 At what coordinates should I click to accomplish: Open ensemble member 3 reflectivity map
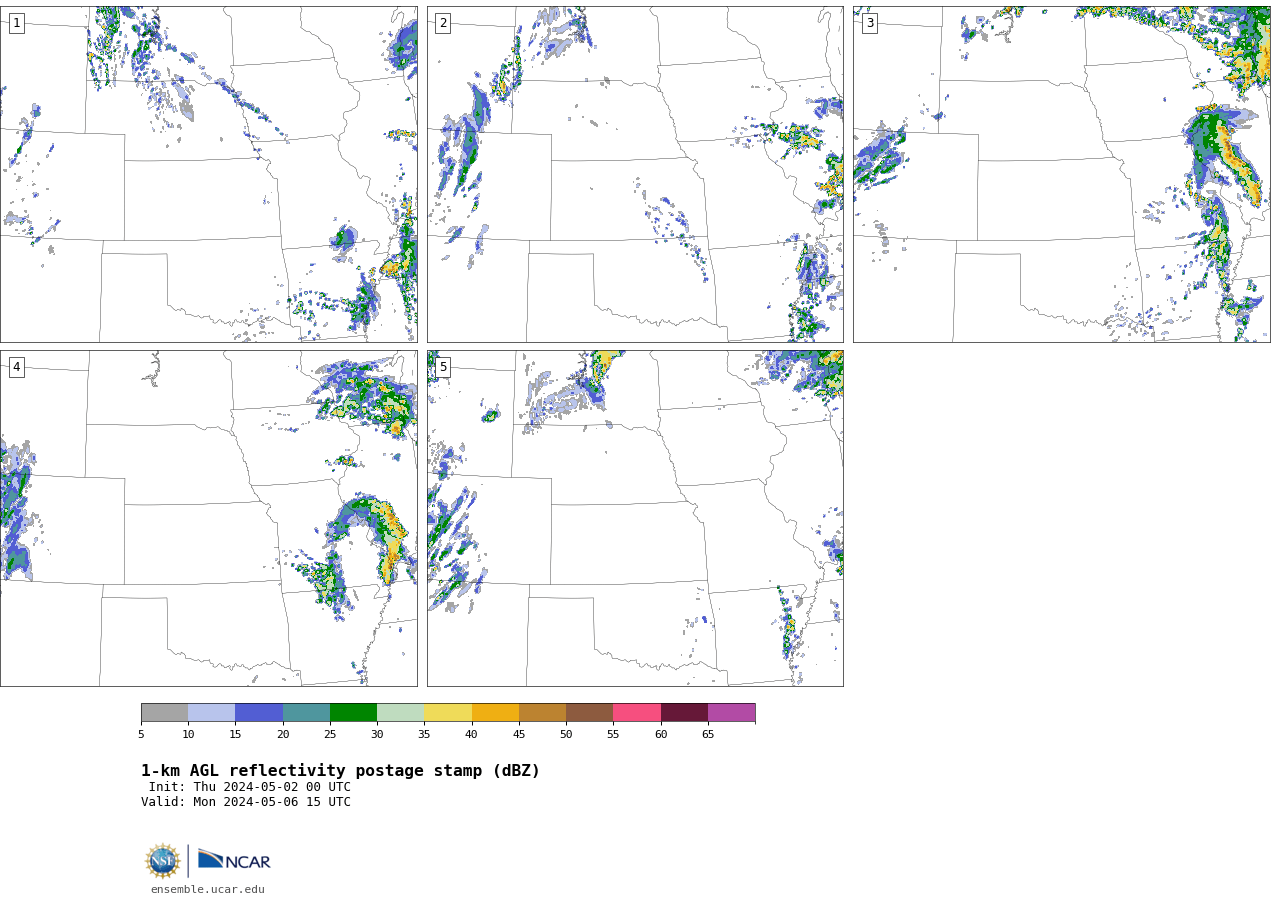1062,174
